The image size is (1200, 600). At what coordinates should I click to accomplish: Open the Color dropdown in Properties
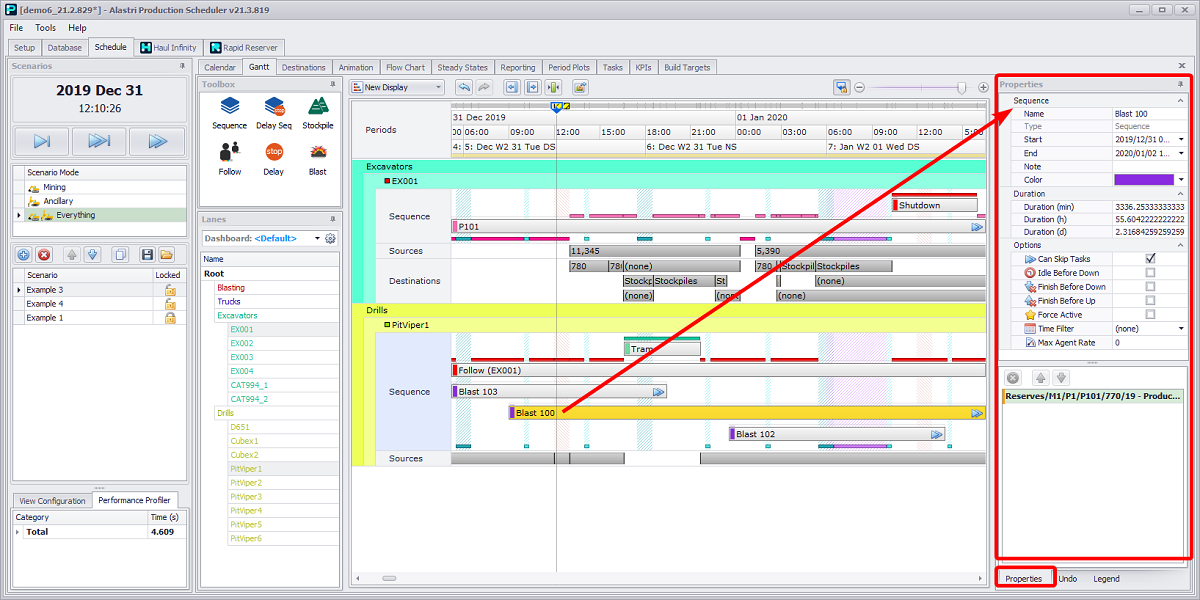pyautogui.click(x=1181, y=180)
